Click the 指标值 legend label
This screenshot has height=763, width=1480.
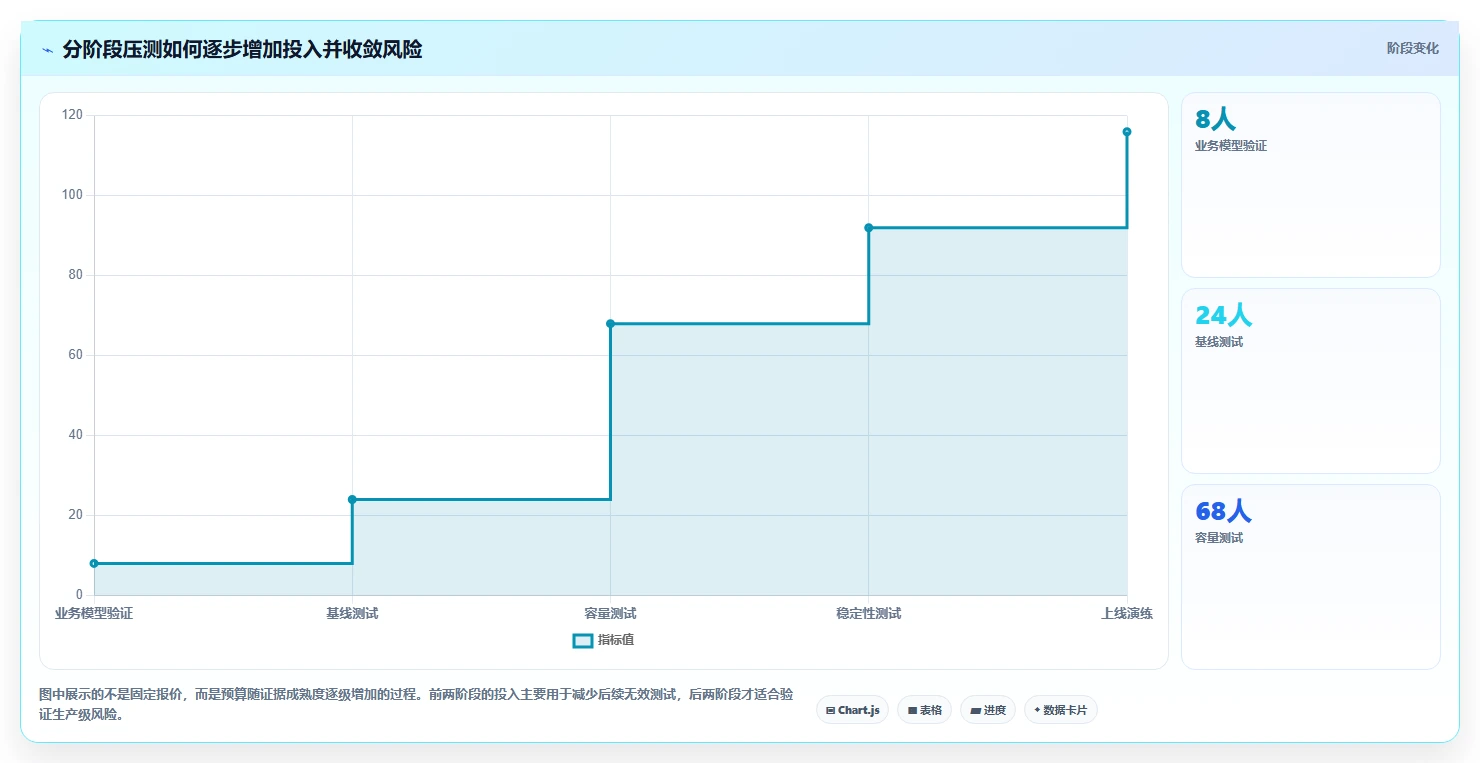click(616, 640)
